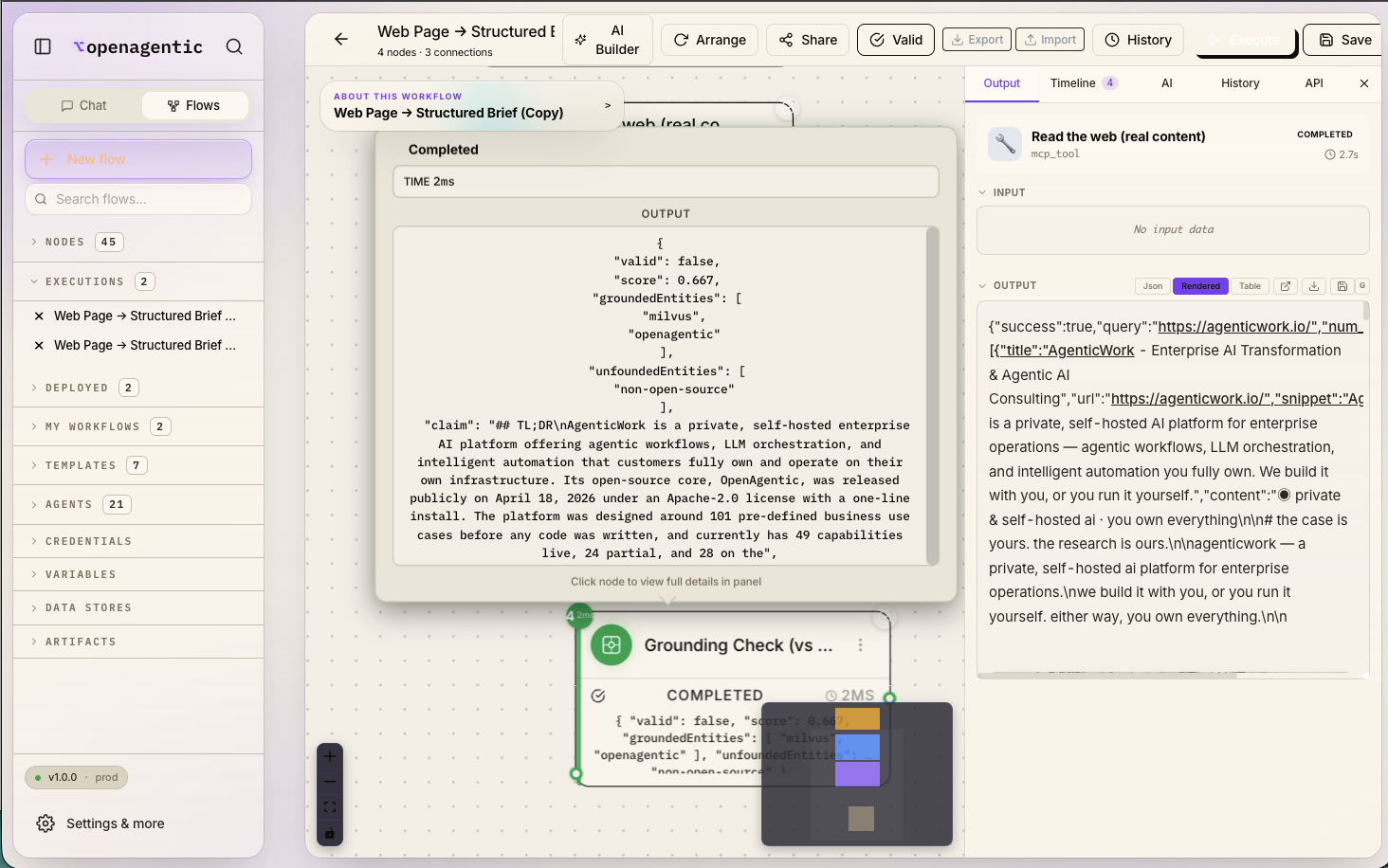Export the workflow
Viewport: 1388px width, 868px height.
977,40
